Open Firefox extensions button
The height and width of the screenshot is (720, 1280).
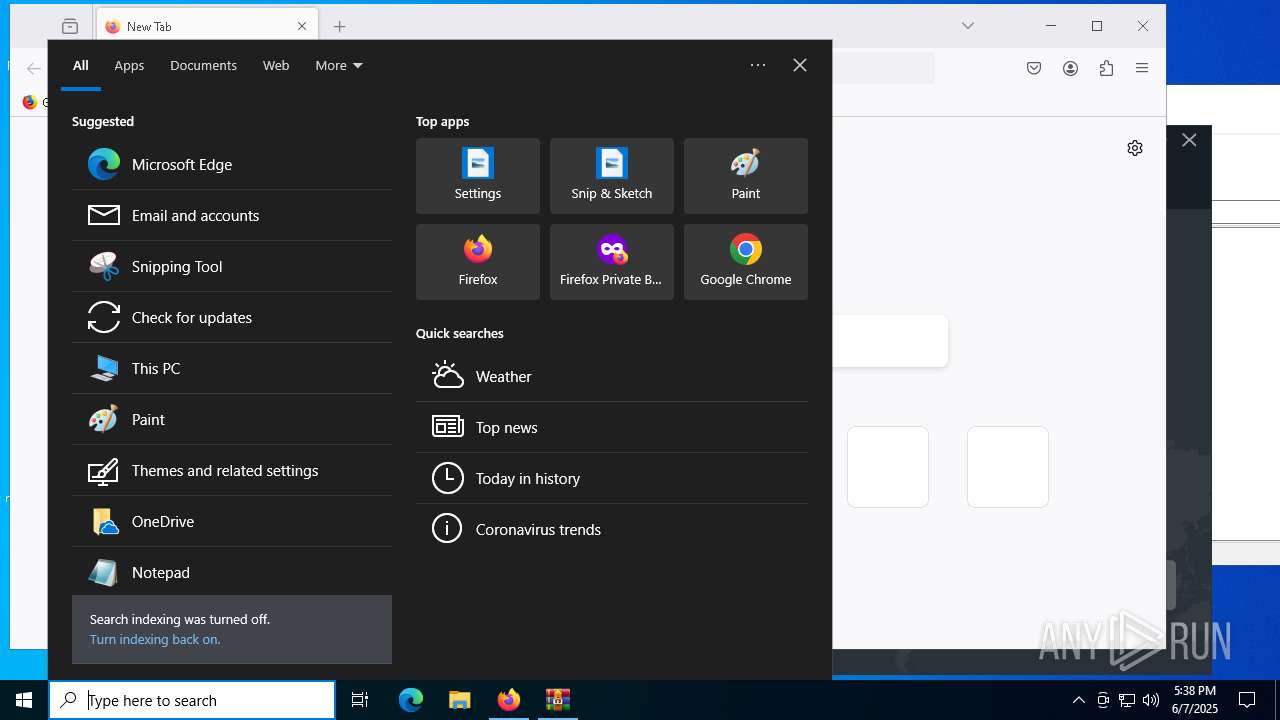[1106, 68]
